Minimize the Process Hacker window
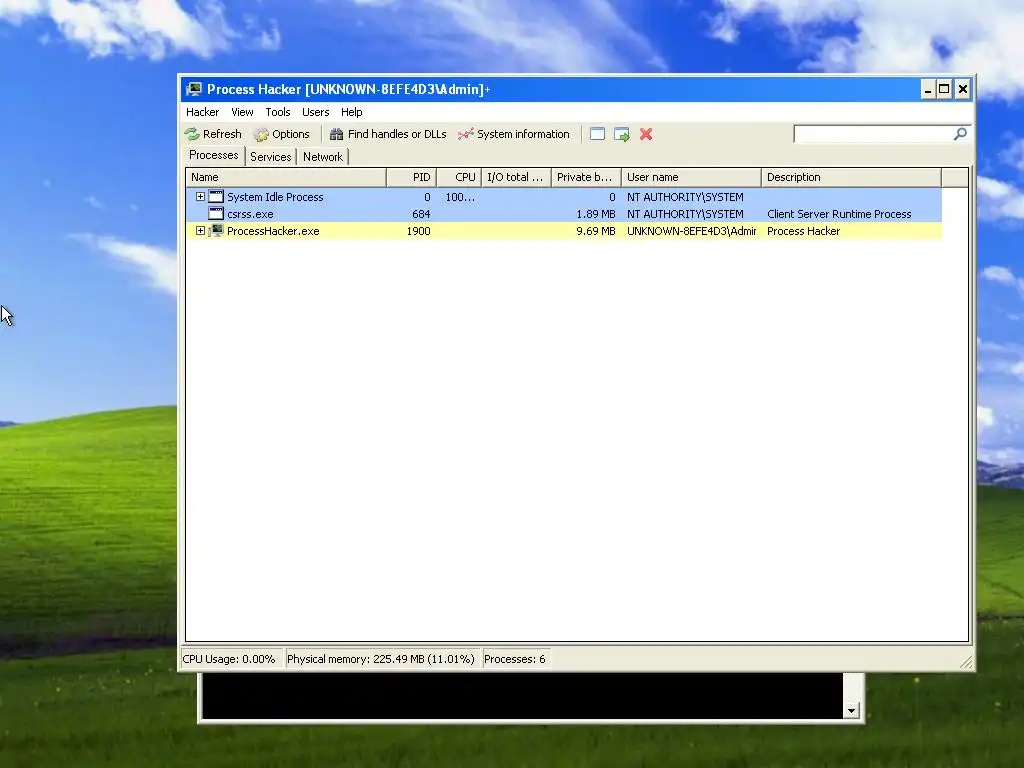 pyautogui.click(x=928, y=89)
